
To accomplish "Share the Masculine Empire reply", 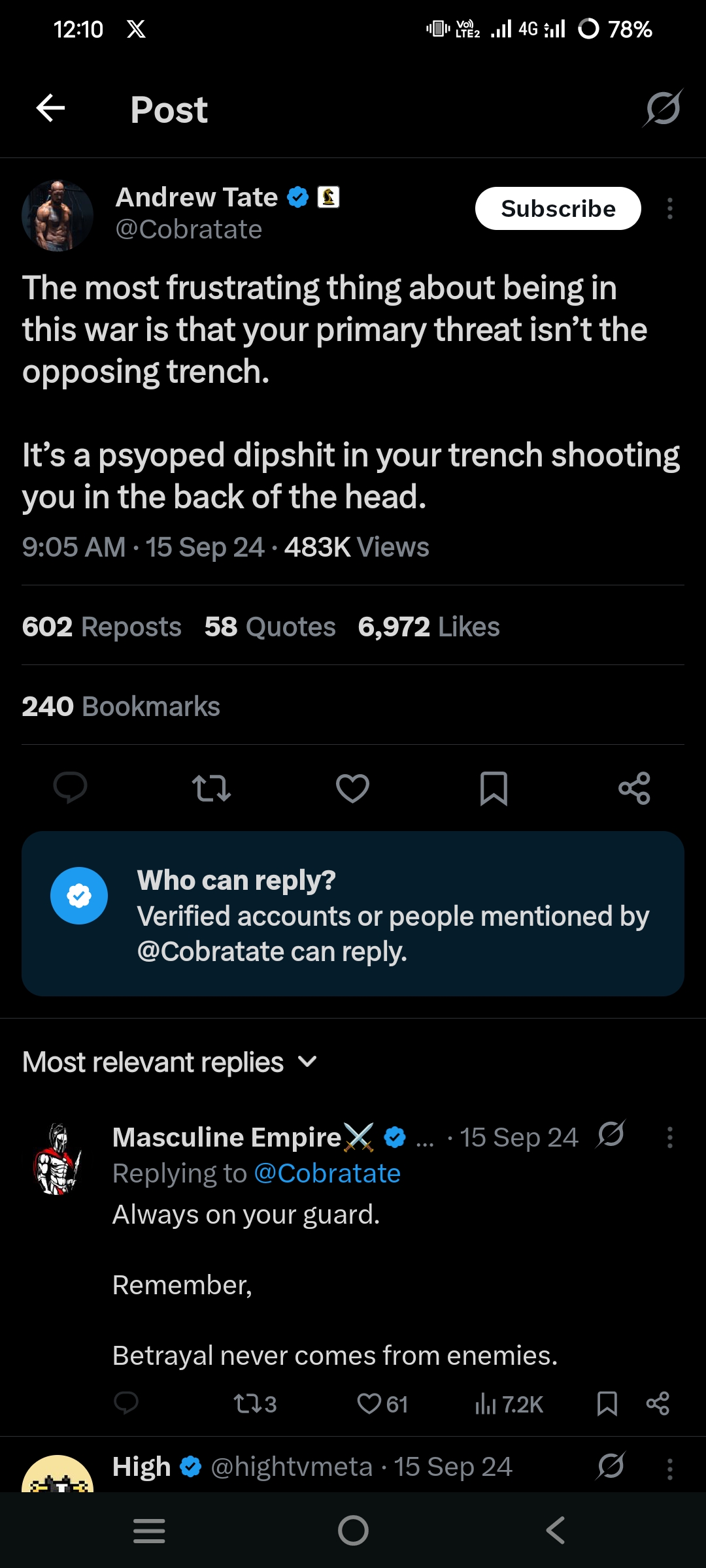I will point(657,1403).
